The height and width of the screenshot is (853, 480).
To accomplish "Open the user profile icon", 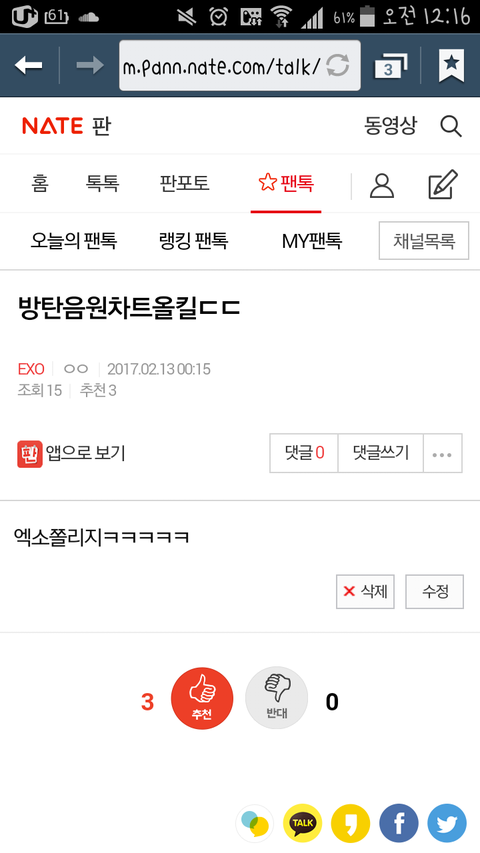I will pyautogui.click(x=381, y=185).
